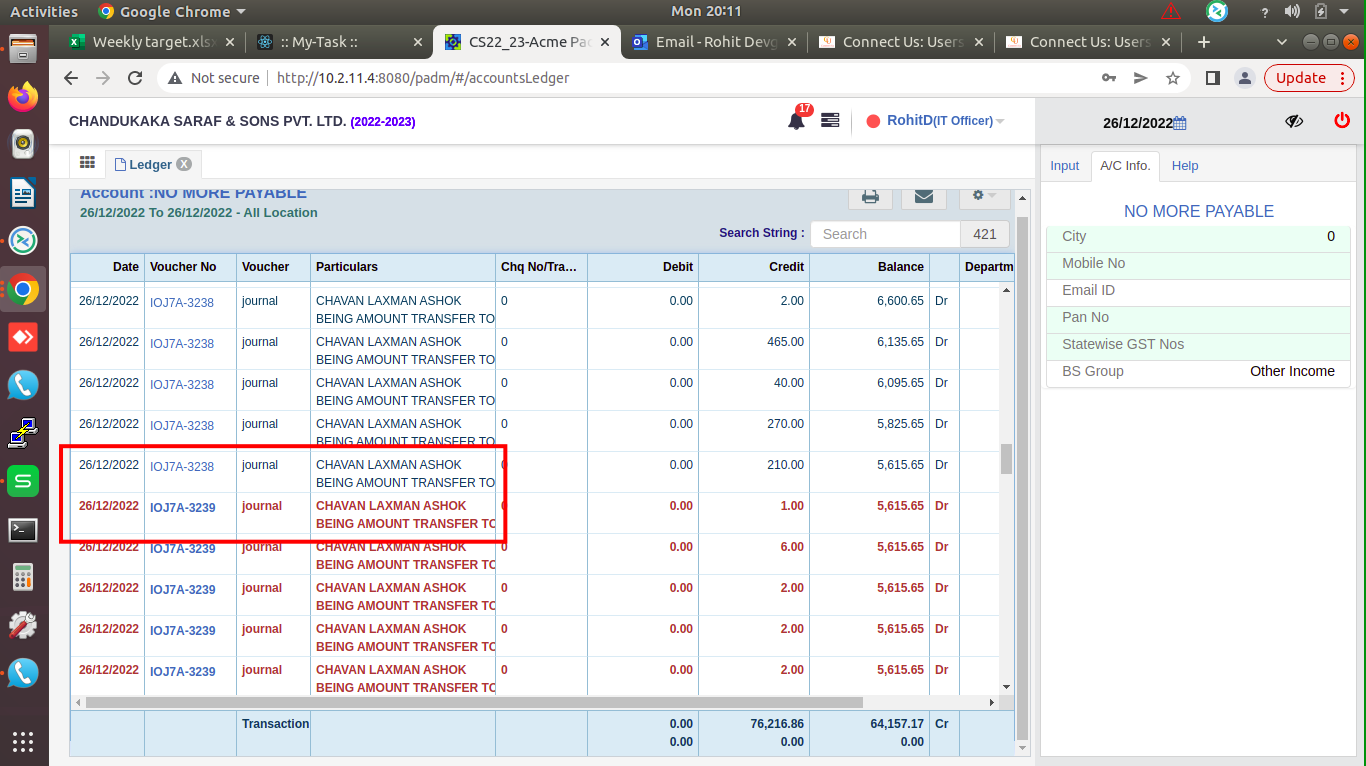Open Activities overview
The image size is (1366, 766).
click(44, 11)
